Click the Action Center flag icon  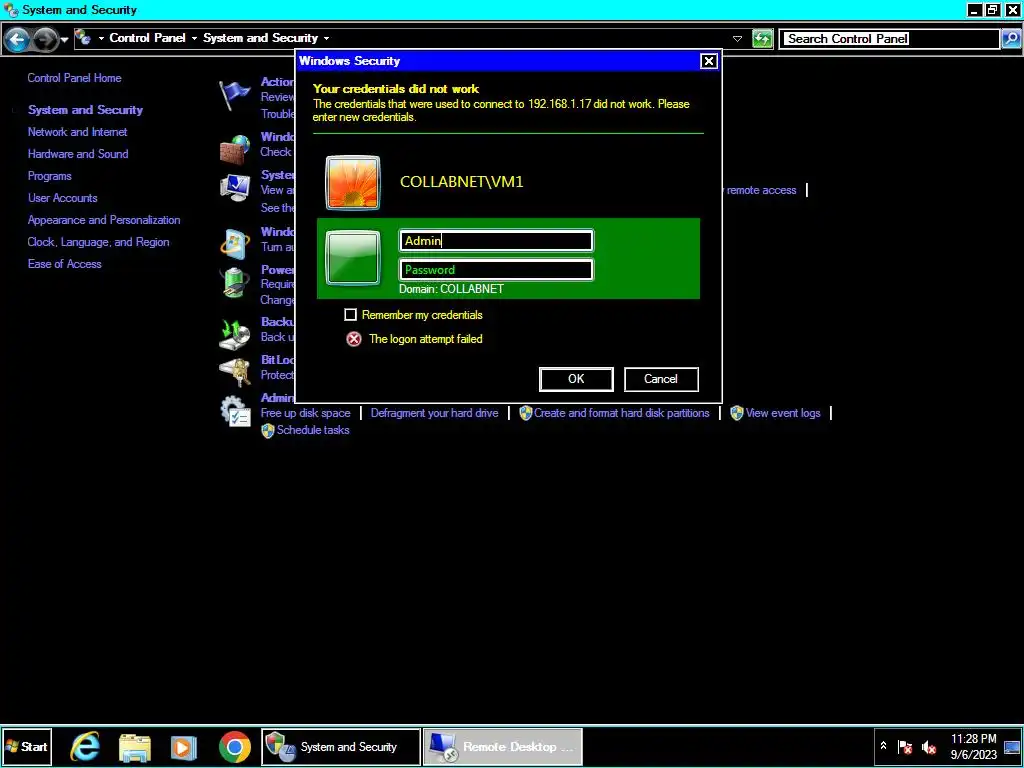point(234,96)
